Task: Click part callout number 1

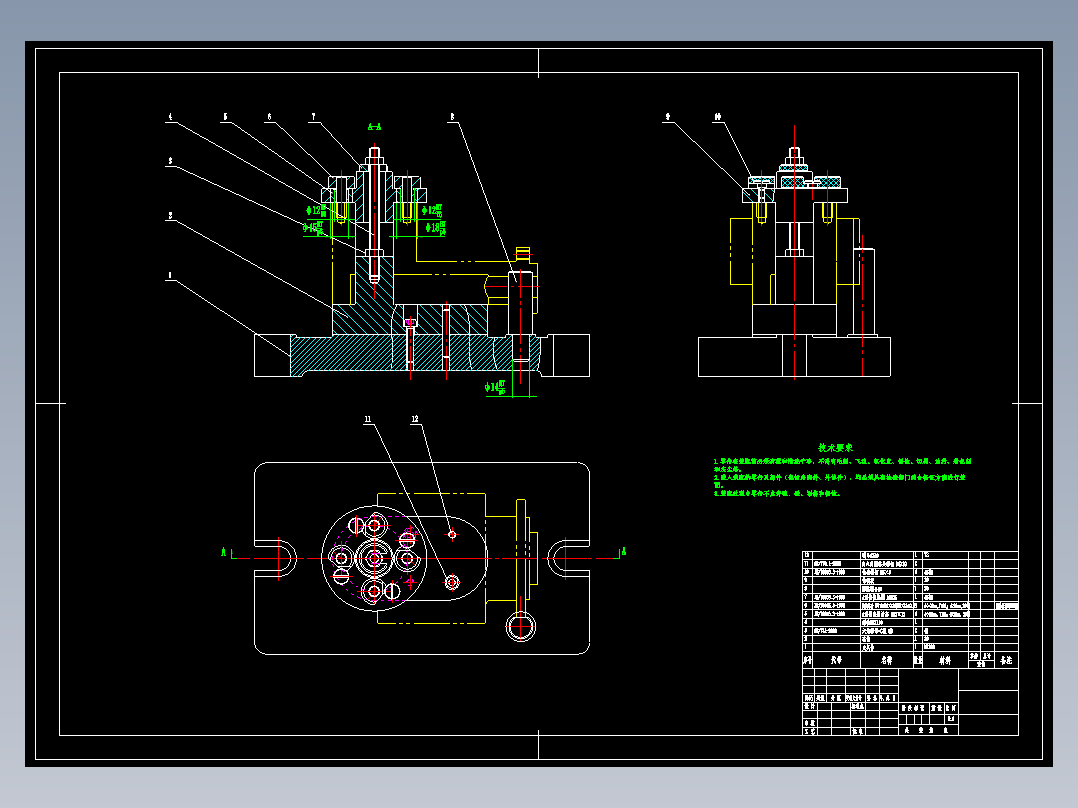Action: [170, 275]
